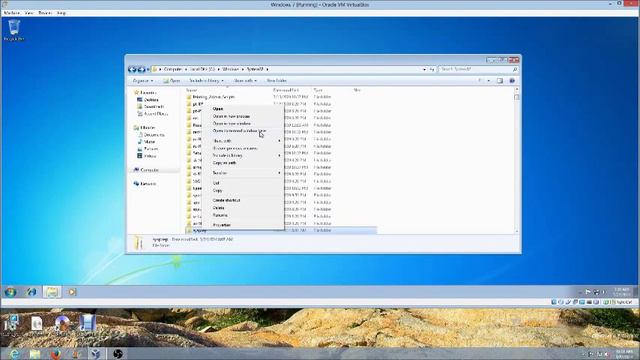Select Music under Libraries
640x360 pixels.
pyautogui.click(x=147, y=142)
